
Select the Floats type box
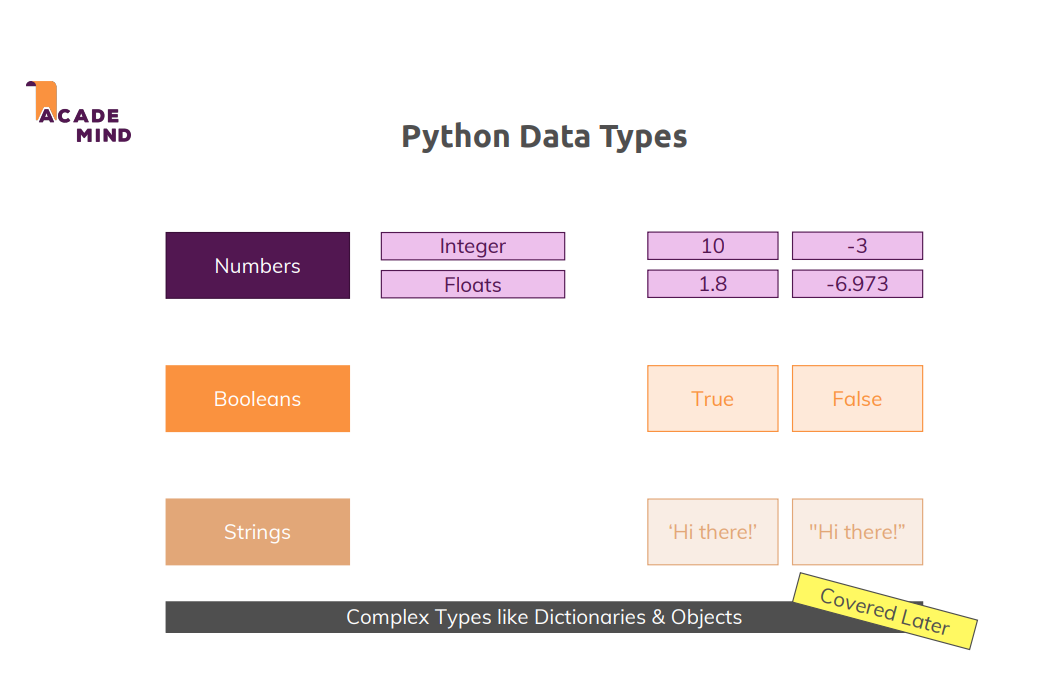pyautogui.click(x=472, y=285)
